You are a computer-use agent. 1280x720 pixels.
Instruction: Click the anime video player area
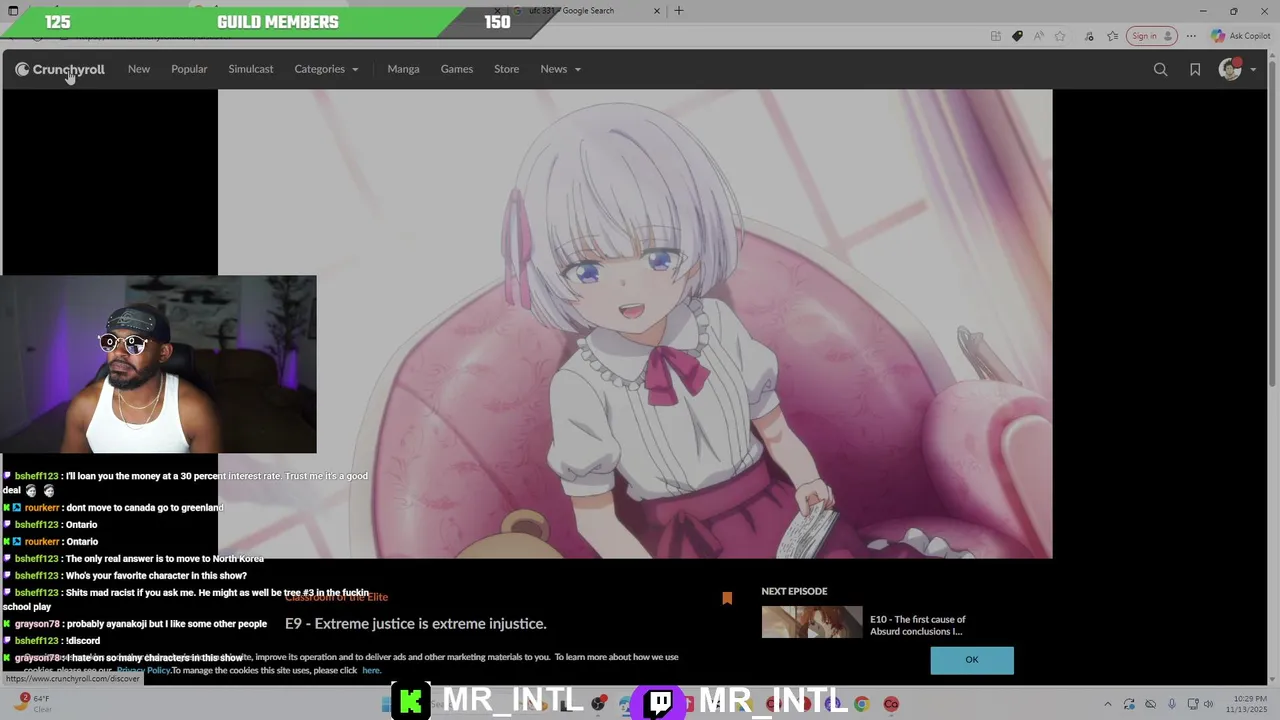point(635,324)
